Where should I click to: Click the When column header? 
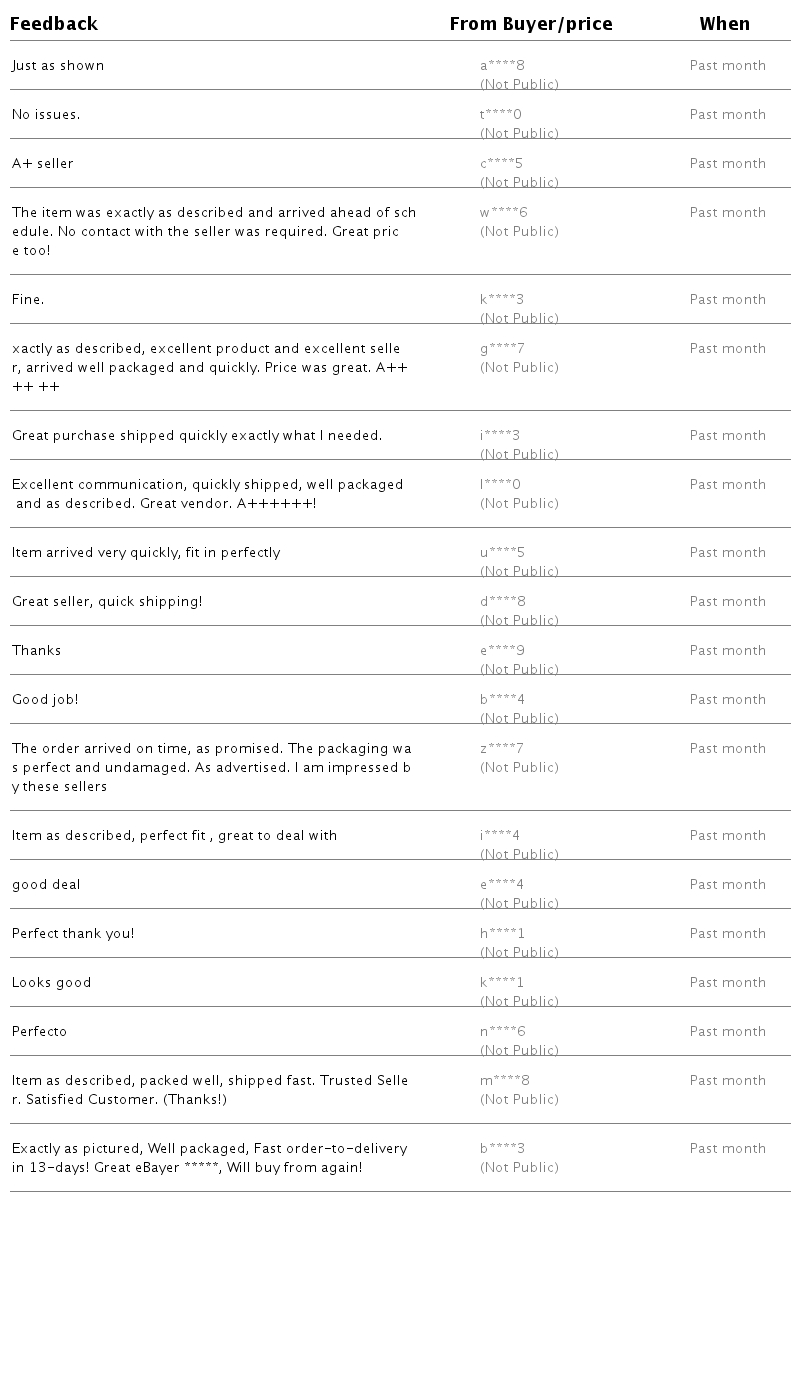click(x=724, y=24)
